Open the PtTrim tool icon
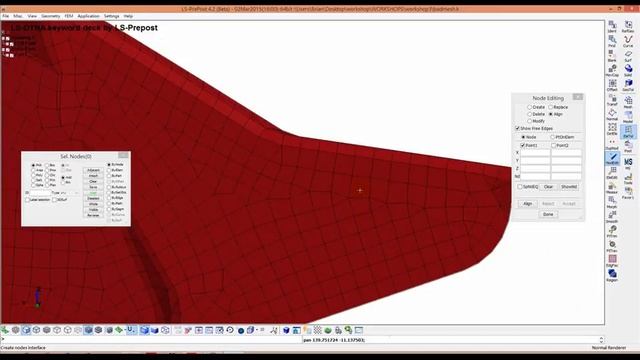The height and width of the screenshot is (360, 640). 612,231
